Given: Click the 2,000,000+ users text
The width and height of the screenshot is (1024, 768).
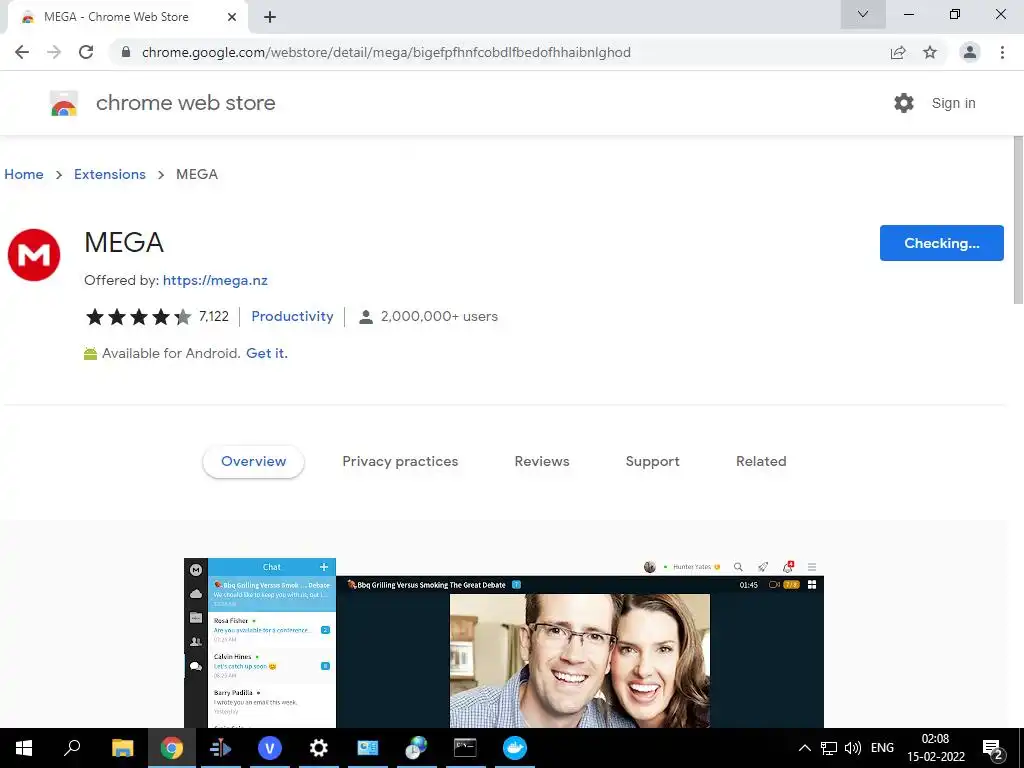Looking at the screenshot, I should (439, 316).
